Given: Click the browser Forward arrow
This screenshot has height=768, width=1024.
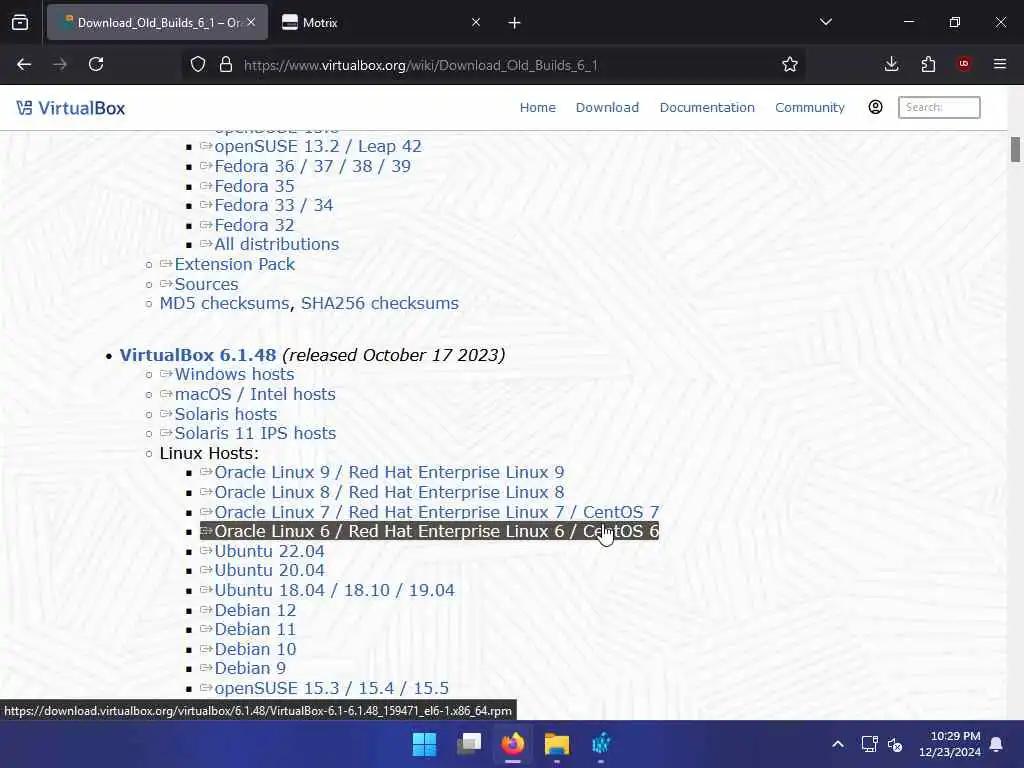Looking at the screenshot, I should click(x=60, y=64).
